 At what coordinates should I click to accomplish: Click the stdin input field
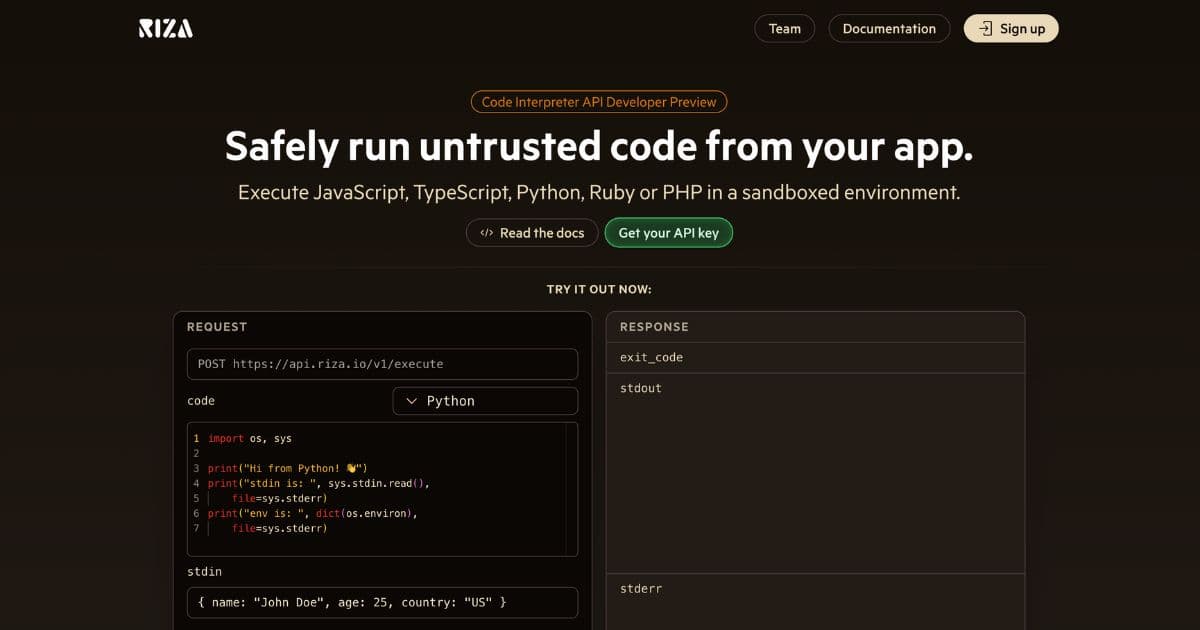click(382, 602)
